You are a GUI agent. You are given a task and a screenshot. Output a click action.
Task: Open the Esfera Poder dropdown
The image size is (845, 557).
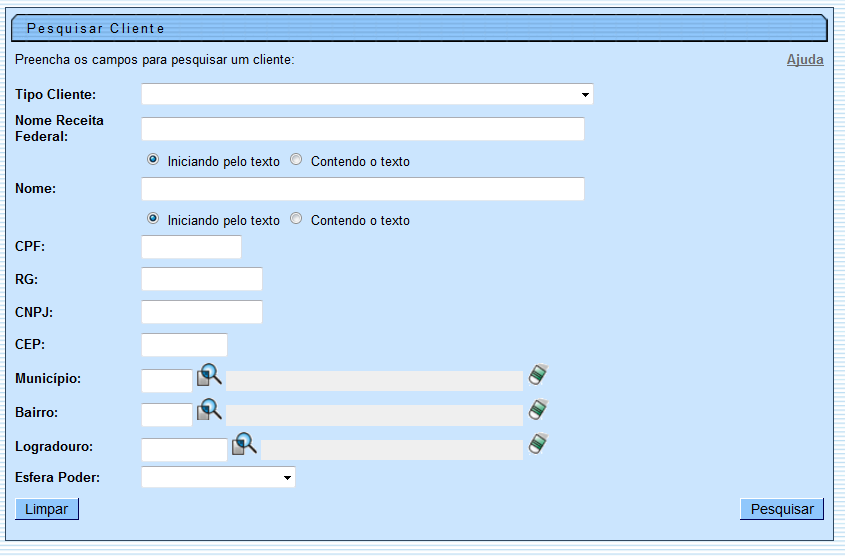click(x=218, y=477)
